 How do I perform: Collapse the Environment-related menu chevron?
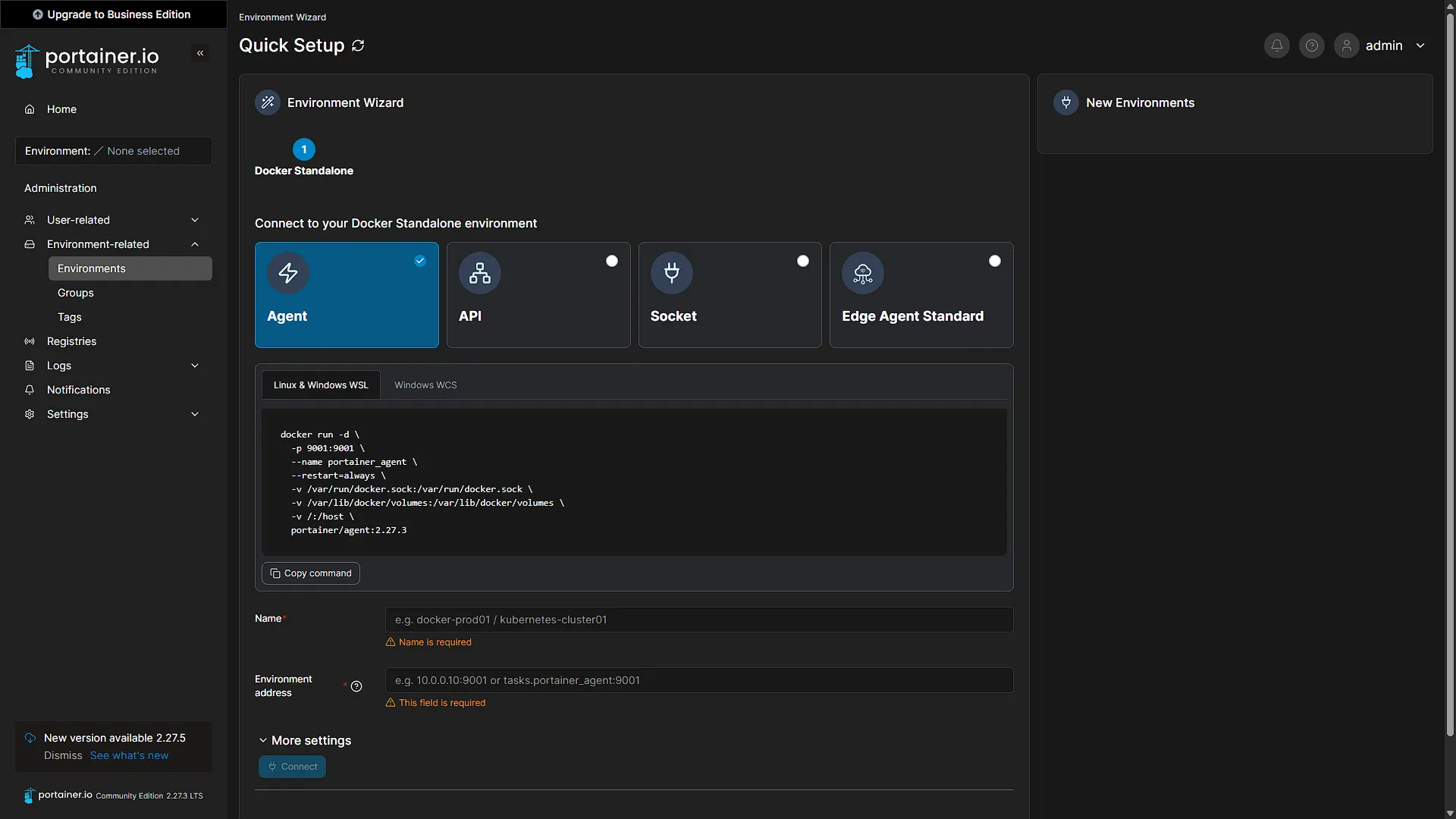pos(195,244)
